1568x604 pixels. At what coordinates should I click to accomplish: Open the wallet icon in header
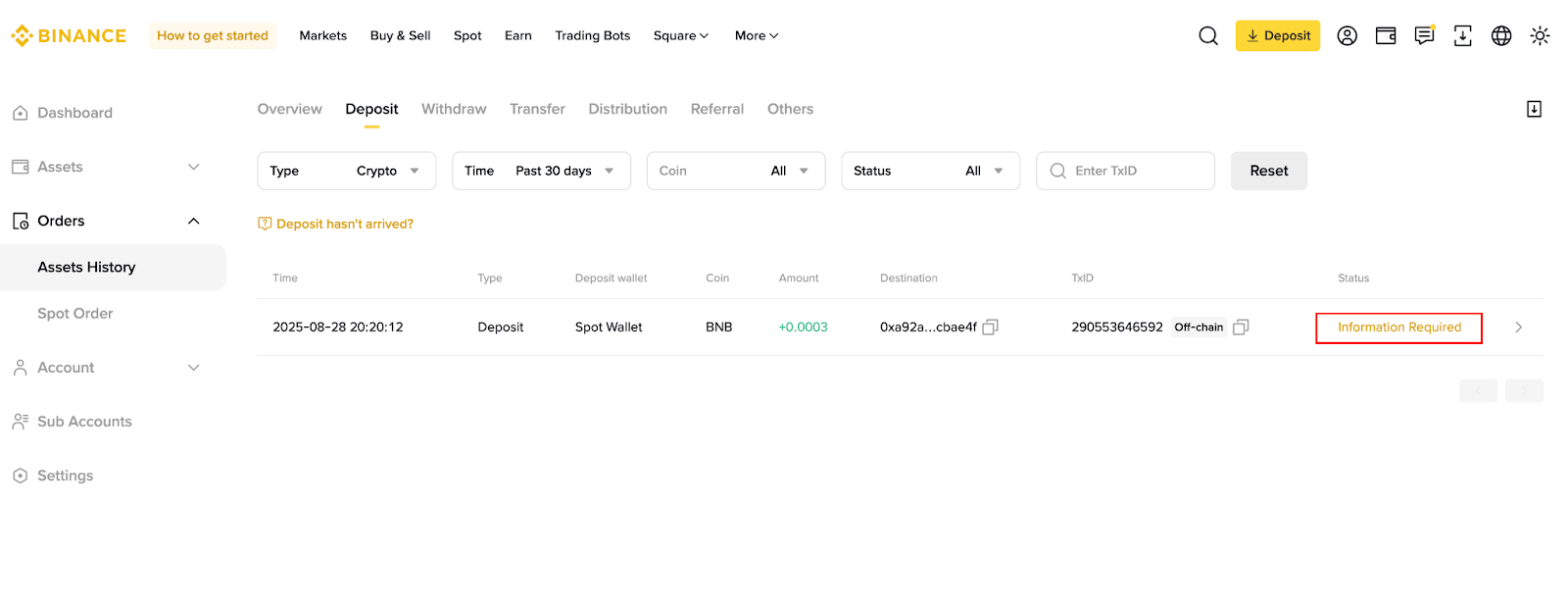click(x=1386, y=36)
